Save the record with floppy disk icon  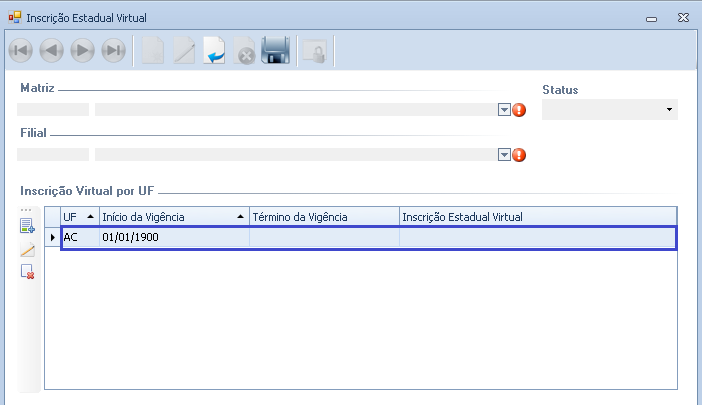coord(275,50)
